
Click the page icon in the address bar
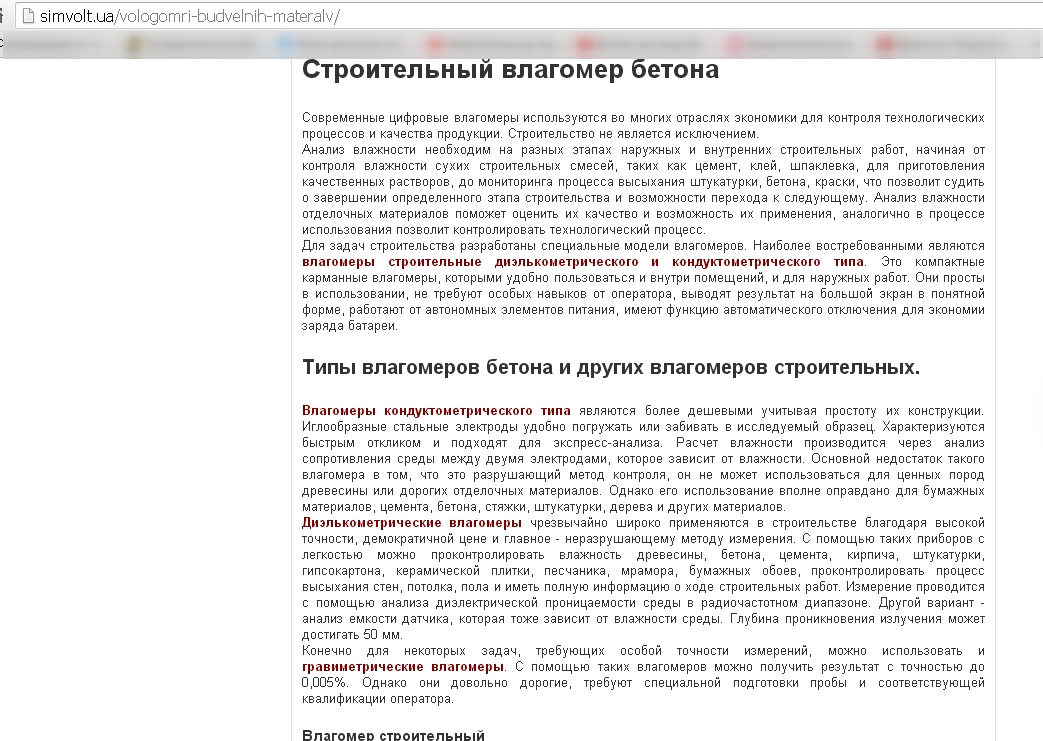coord(28,17)
